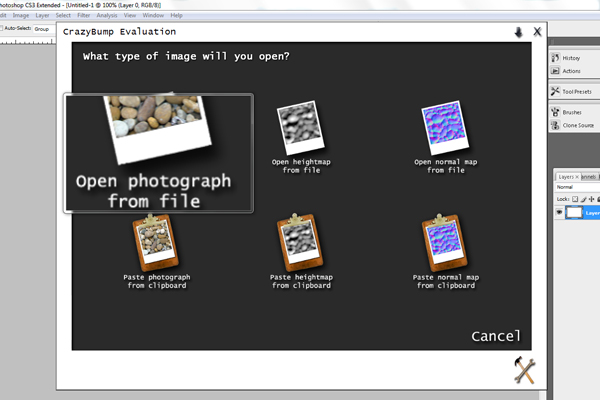Open photograph from file tile
Image resolution: width=600 pixels, height=400 pixels.
click(158, 153)
